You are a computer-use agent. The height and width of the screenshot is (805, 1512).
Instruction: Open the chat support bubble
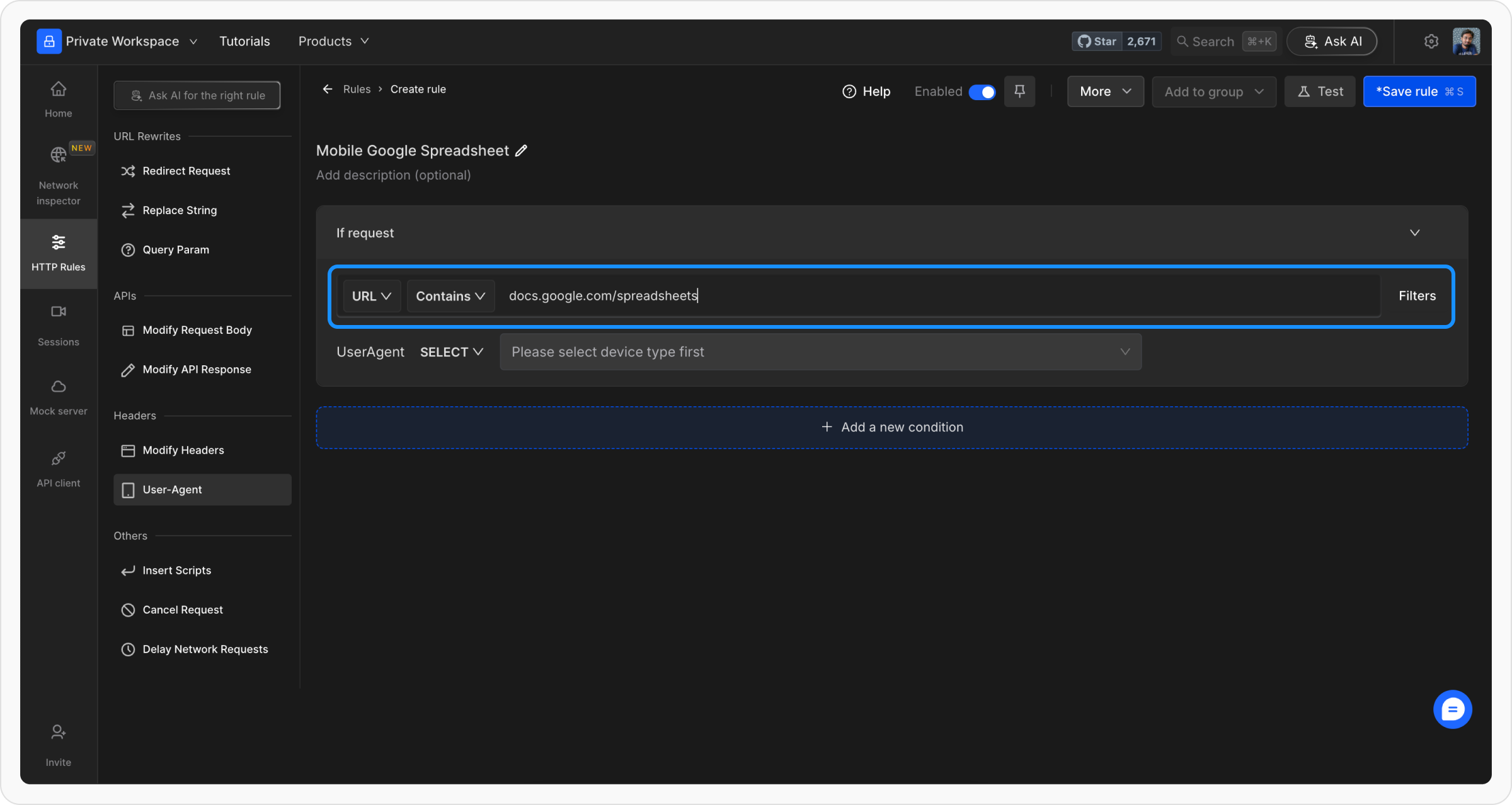pyautogui.click(x=1452, y=710)
